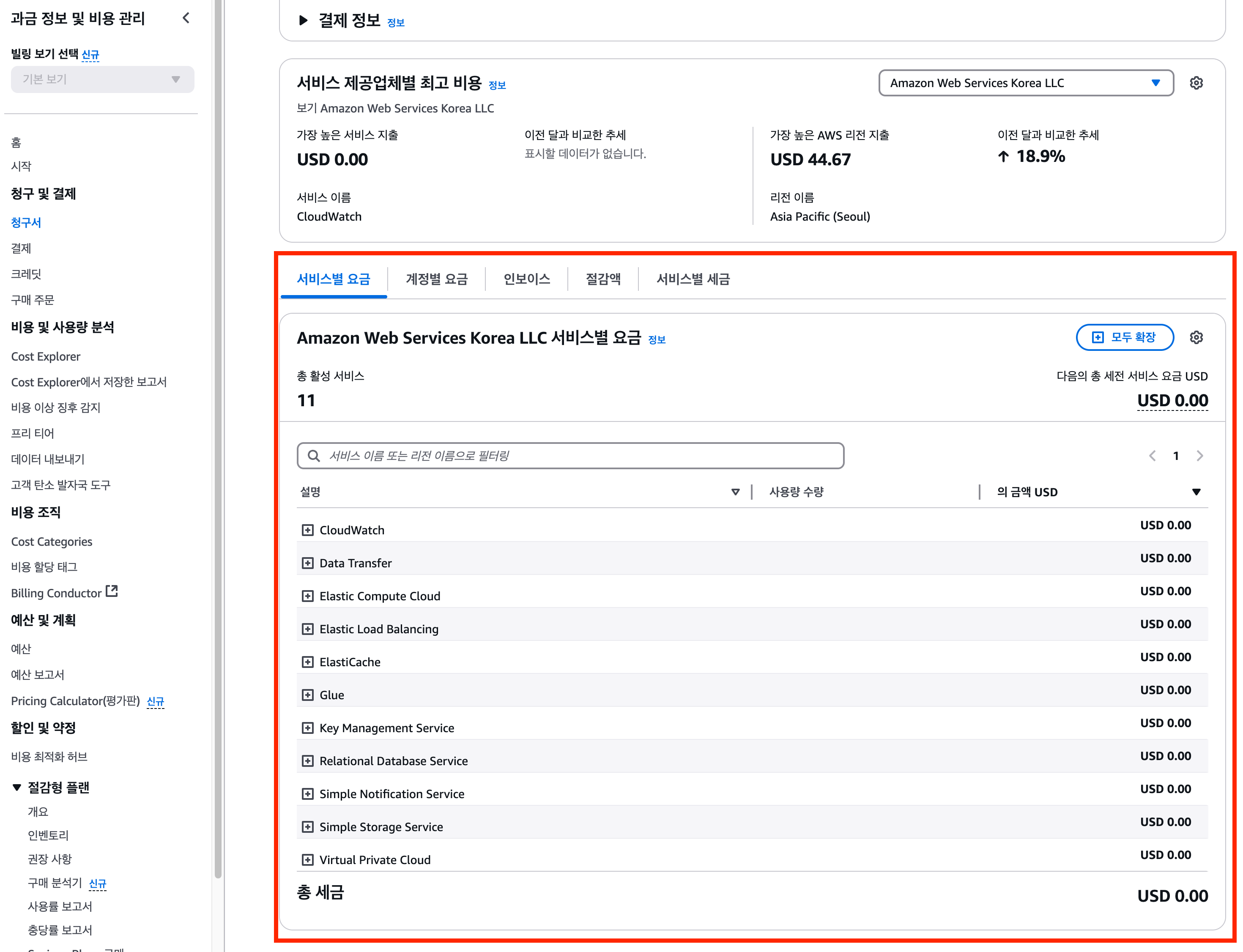Switch to the 절감액 tab

[603, 279]
